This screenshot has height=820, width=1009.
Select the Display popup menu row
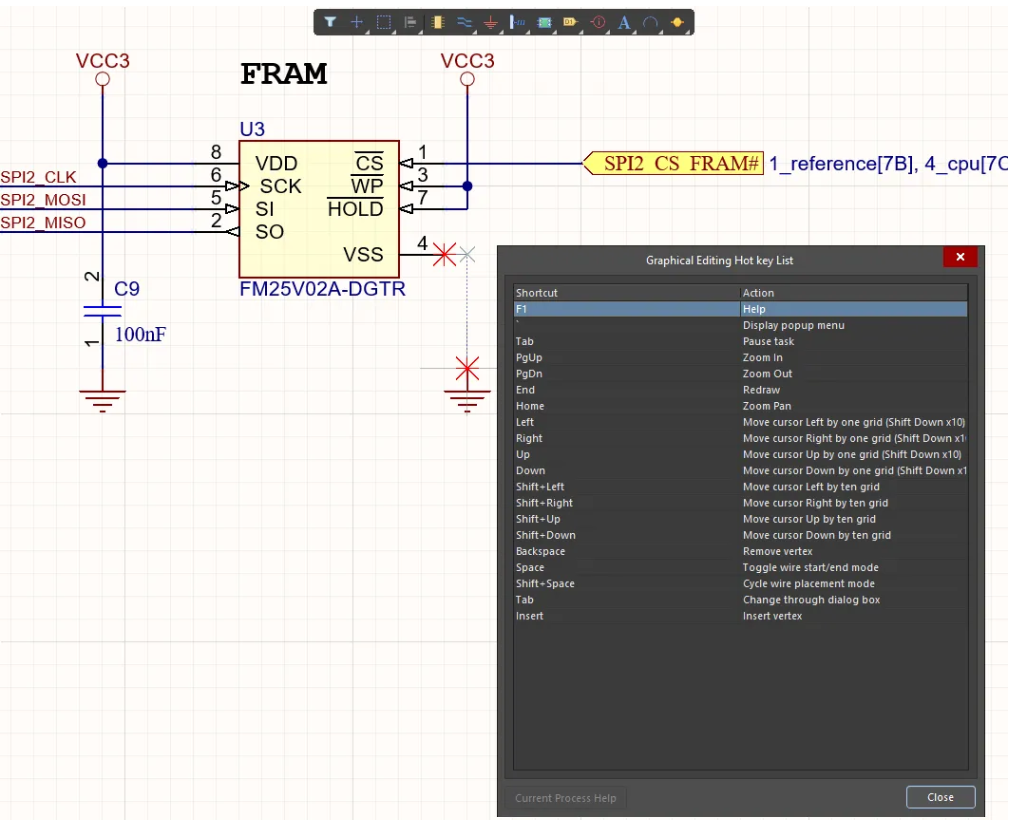(x=740, y=325)
